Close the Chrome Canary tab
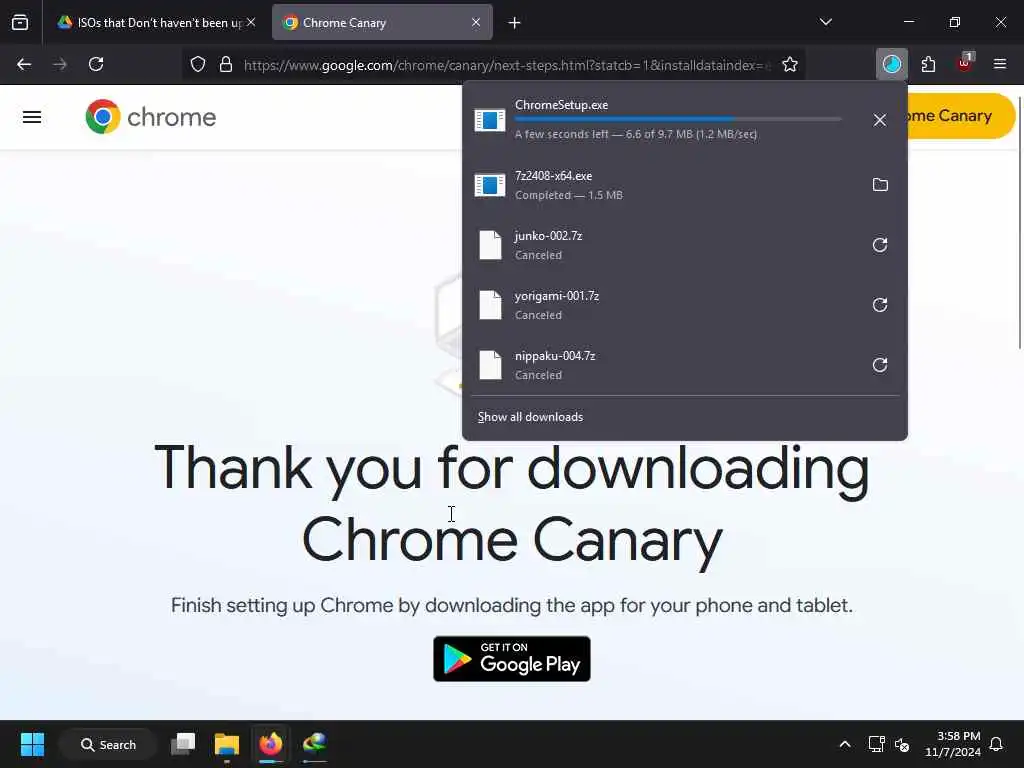 [476, 22]
